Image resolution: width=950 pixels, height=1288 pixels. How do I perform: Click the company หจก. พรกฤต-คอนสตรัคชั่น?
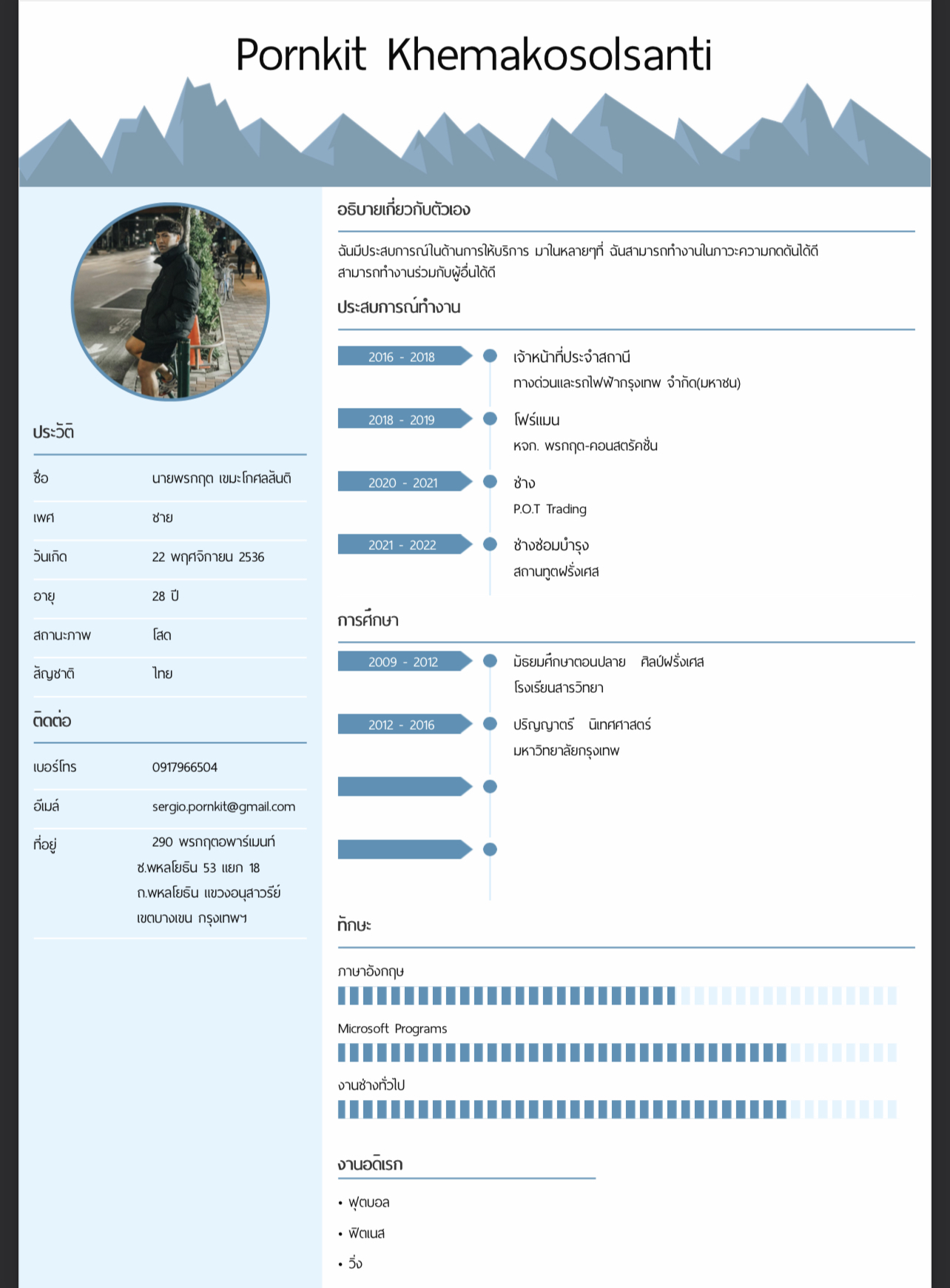[585, 446]
